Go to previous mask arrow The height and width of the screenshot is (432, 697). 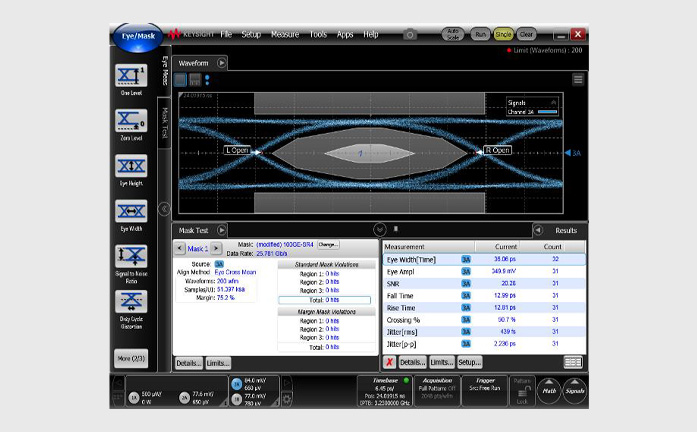179,248
